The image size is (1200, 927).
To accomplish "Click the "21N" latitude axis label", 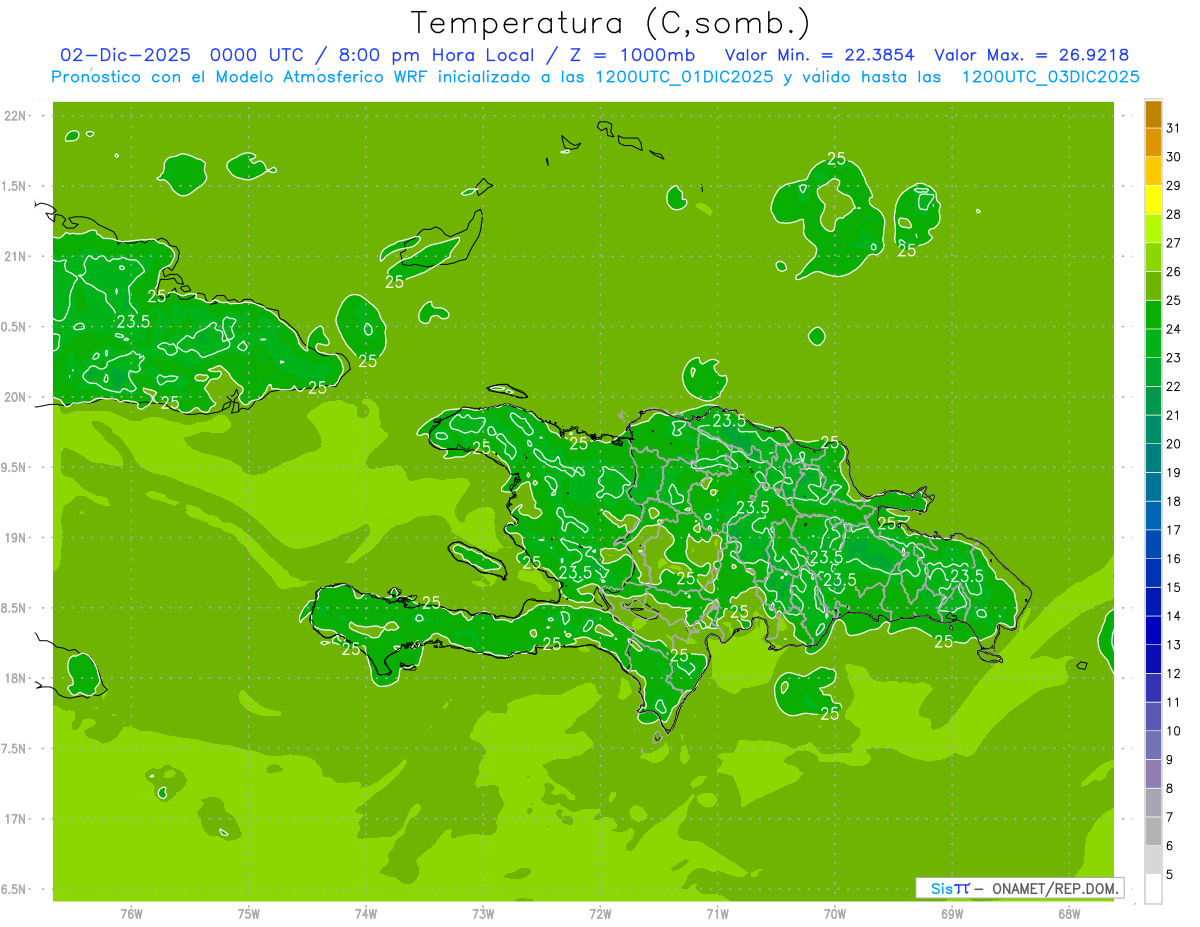I will (x=17, y=257).
